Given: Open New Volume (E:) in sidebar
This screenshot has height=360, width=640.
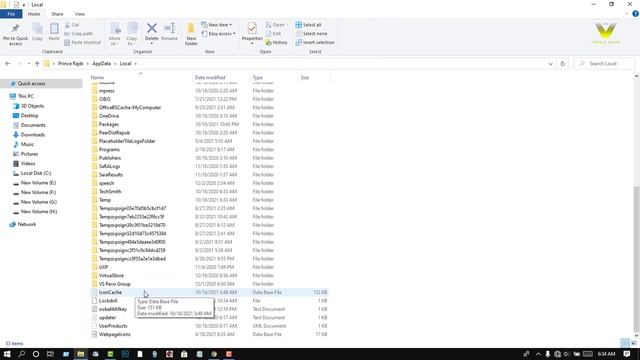Looking at the screenshot, I should [x=38, y=183].
